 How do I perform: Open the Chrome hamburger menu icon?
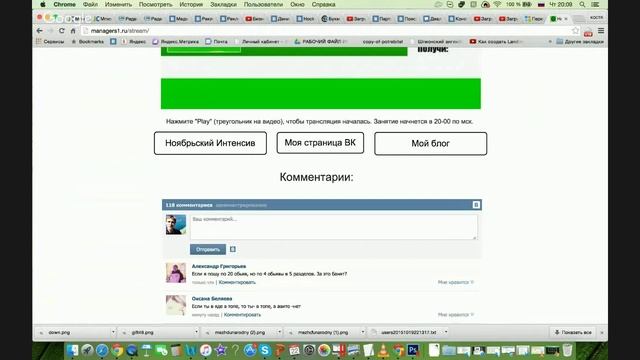tap(601, 31)
